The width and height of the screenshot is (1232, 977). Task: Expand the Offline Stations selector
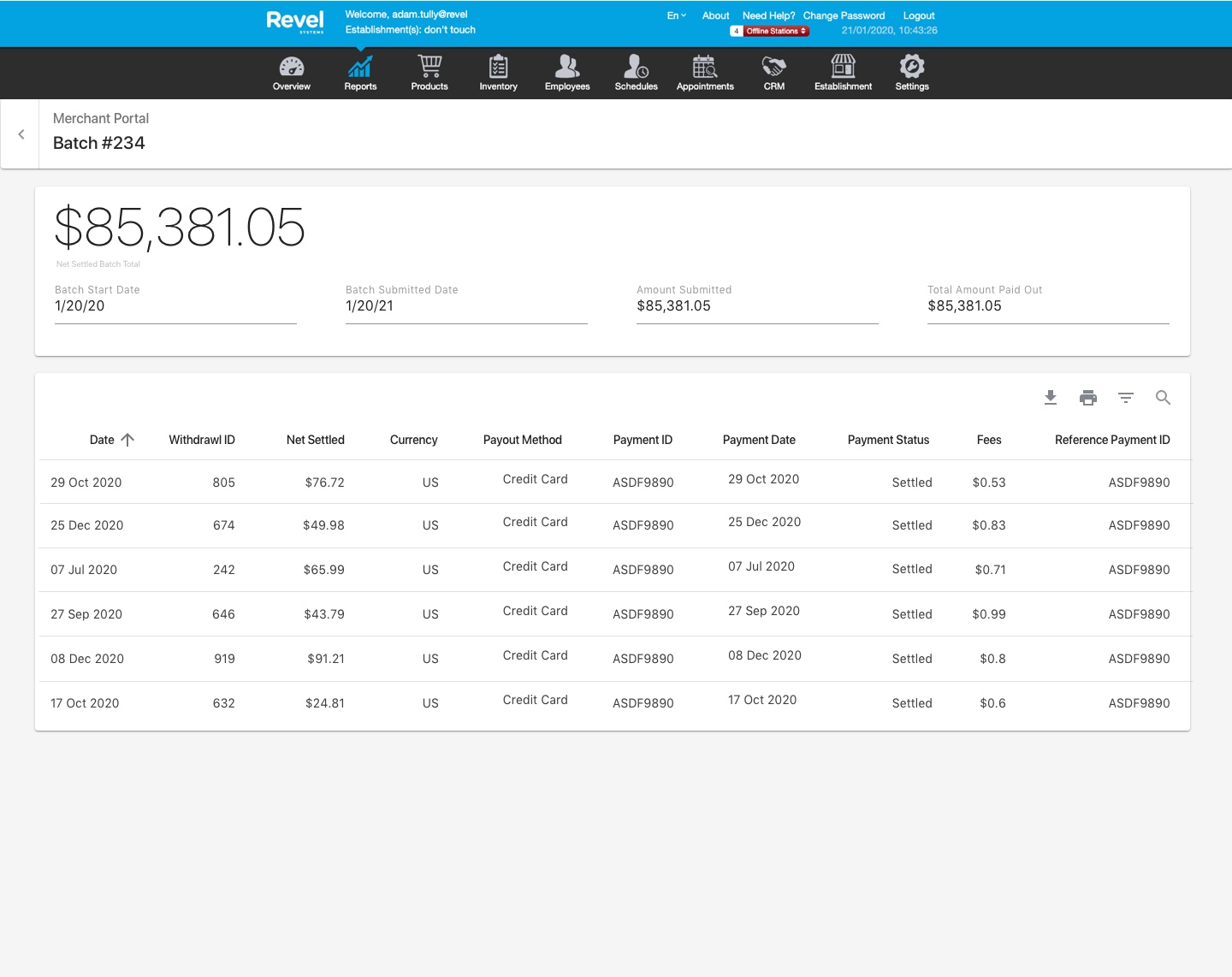pyautogui.click(x=775, y=31)
